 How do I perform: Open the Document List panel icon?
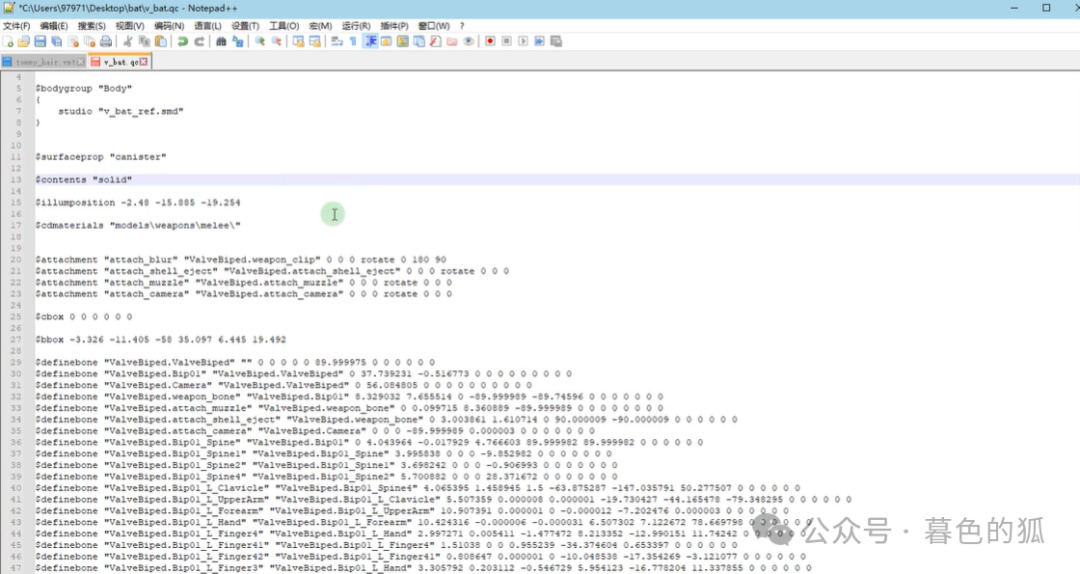[x=419, y=41]
